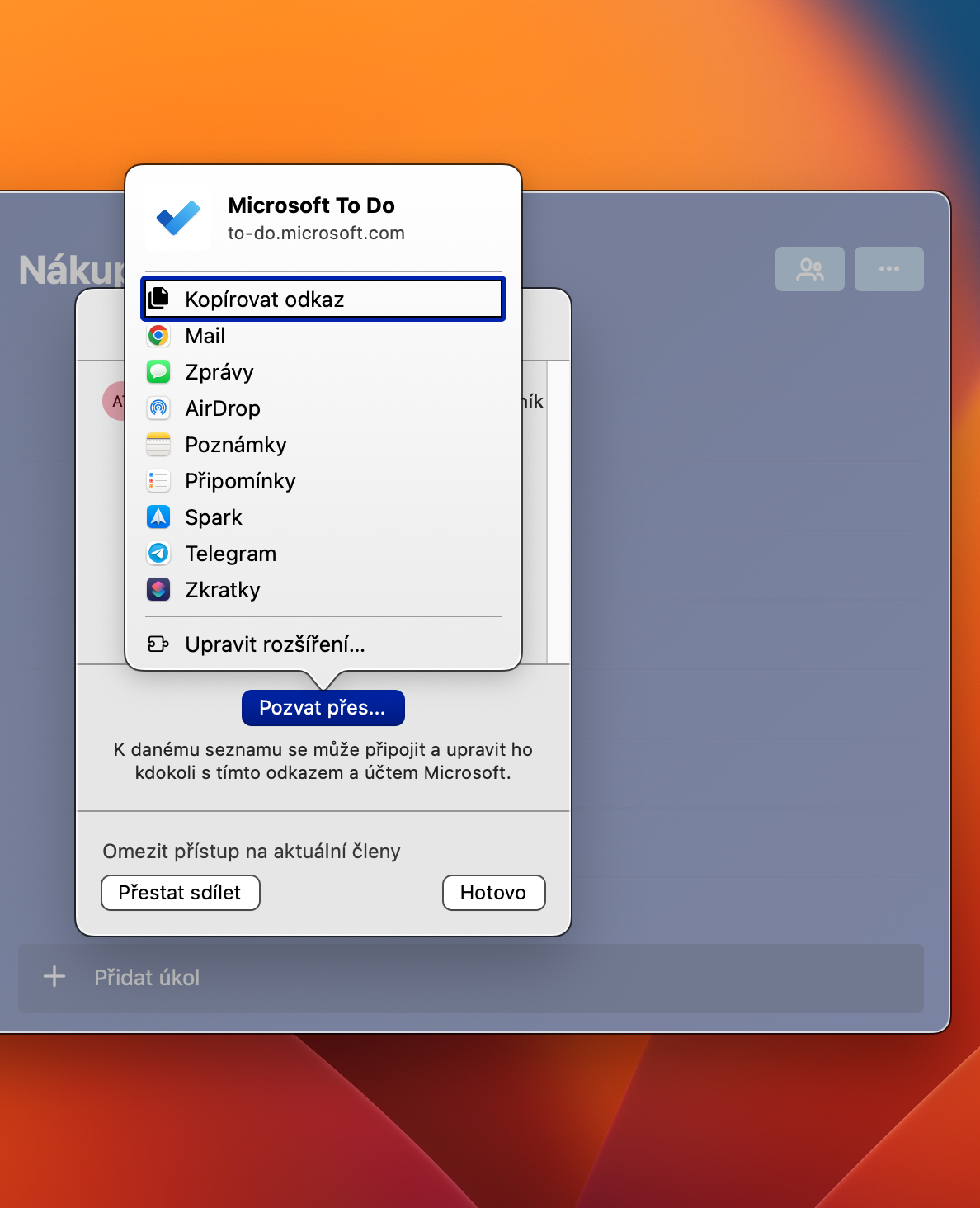The width and height of the screenshot is (980, 1208).
Task: Select Kopírovat odkaz in the share menu
Action: coord(323,299)
